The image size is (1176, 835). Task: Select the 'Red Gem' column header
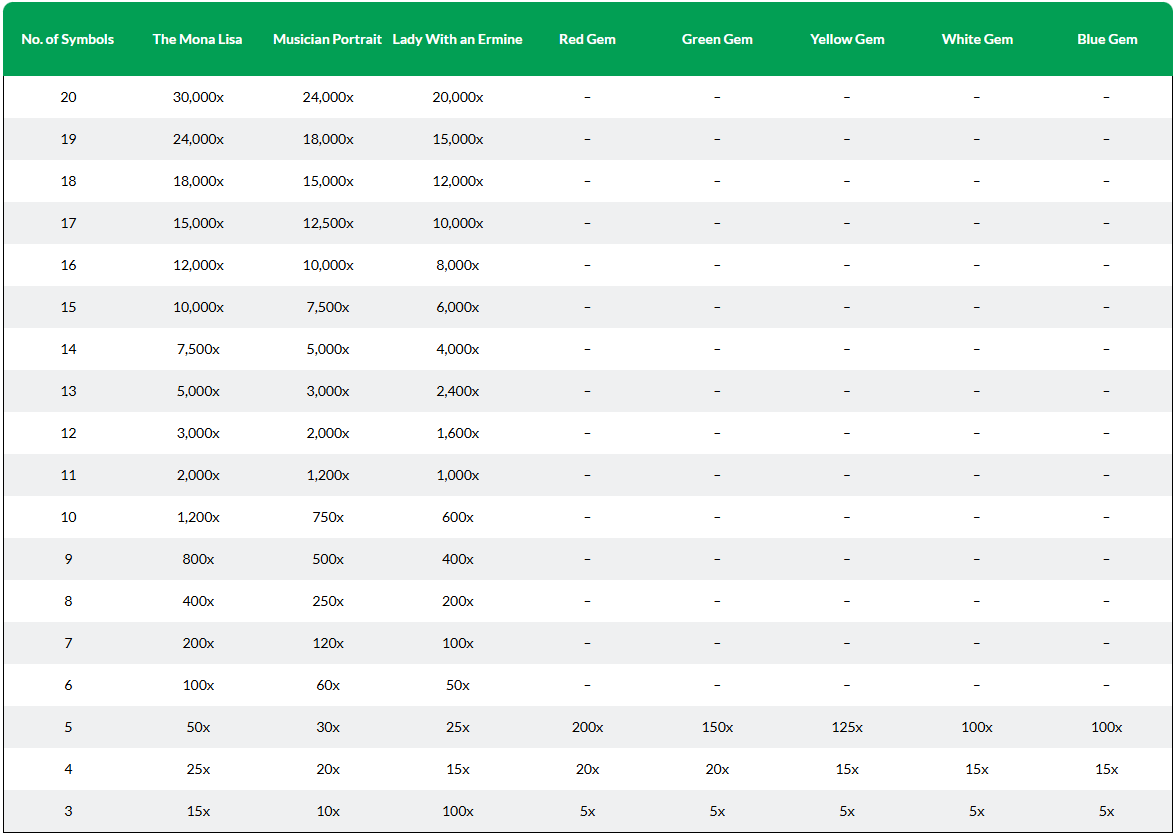click(587, 40)
